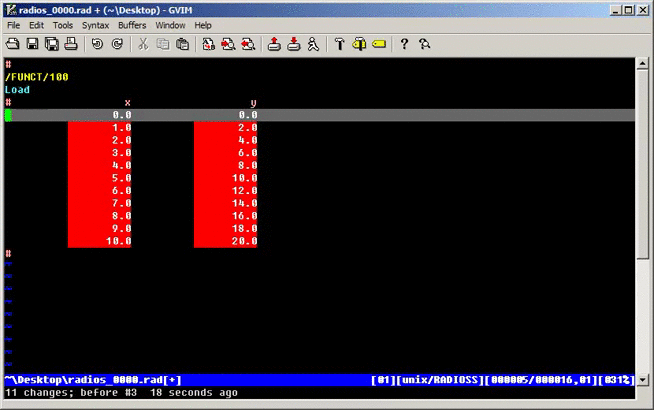Undo the last change via toolbar
Screen dimensions: 654x410
point(97,44)
